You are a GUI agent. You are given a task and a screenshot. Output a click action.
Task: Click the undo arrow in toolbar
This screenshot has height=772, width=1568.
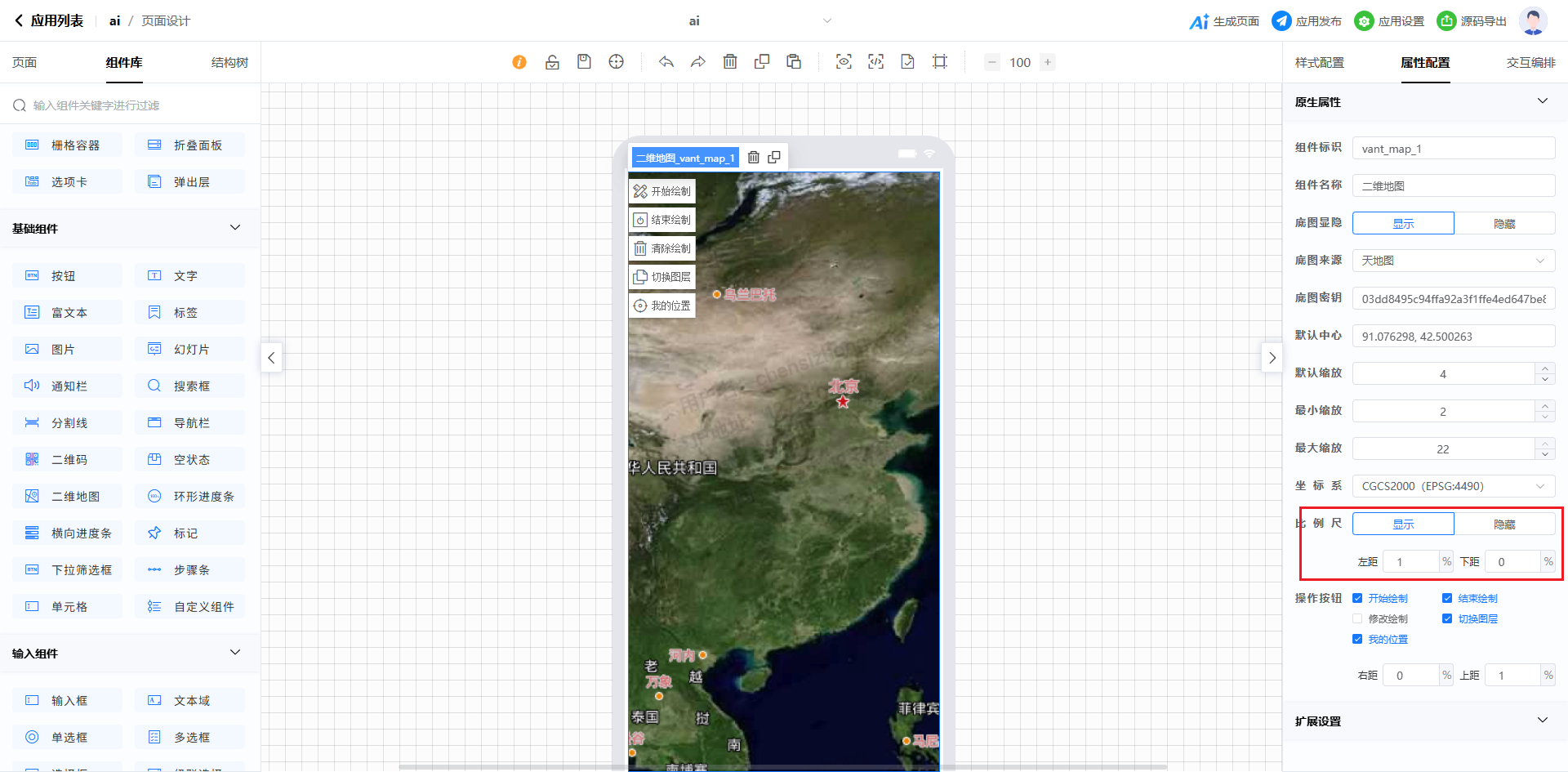click(666, 62)
